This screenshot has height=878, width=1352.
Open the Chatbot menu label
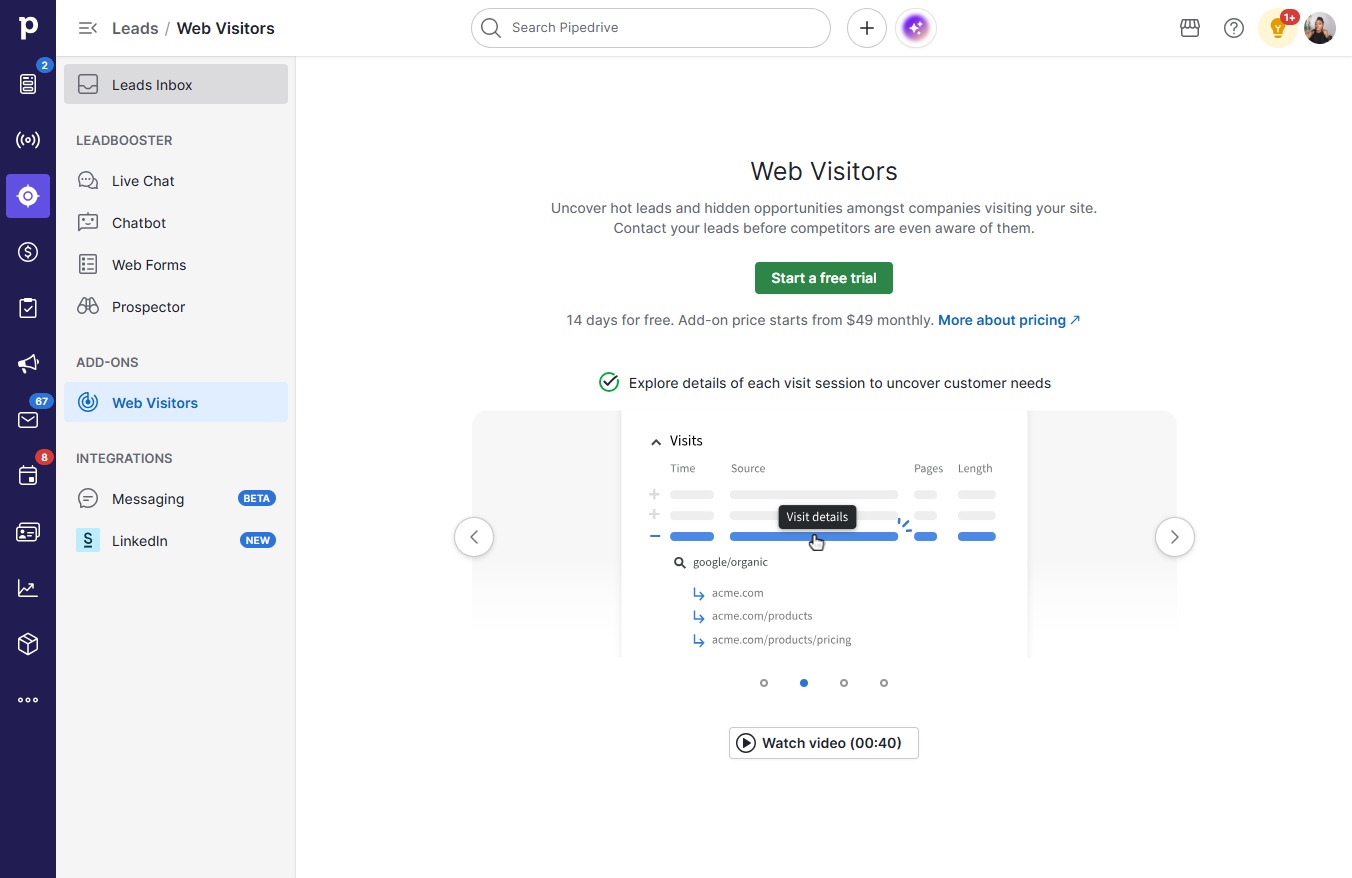[139, 223]
